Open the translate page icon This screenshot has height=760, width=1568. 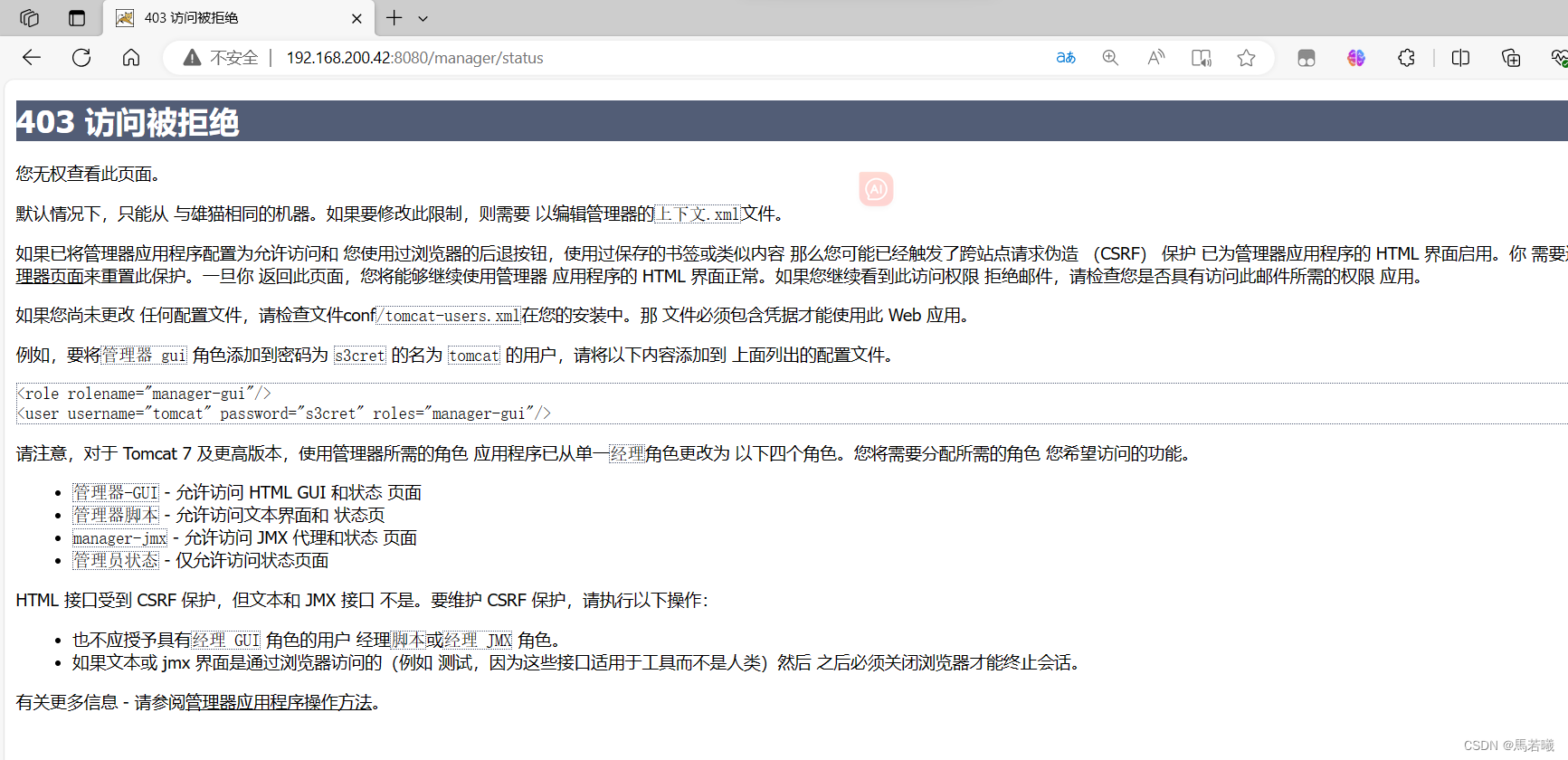point(1066,58)
